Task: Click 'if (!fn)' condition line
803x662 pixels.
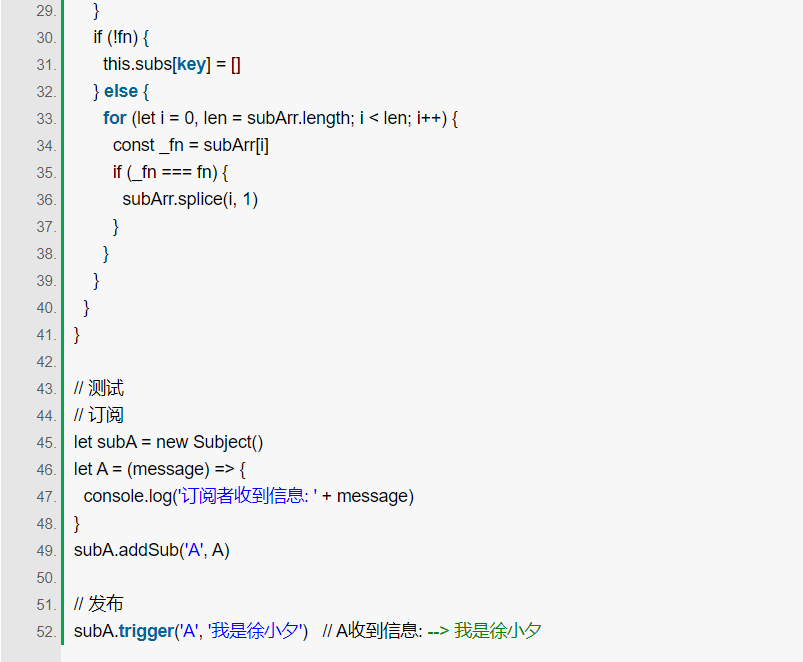Action: pos(121,37)
